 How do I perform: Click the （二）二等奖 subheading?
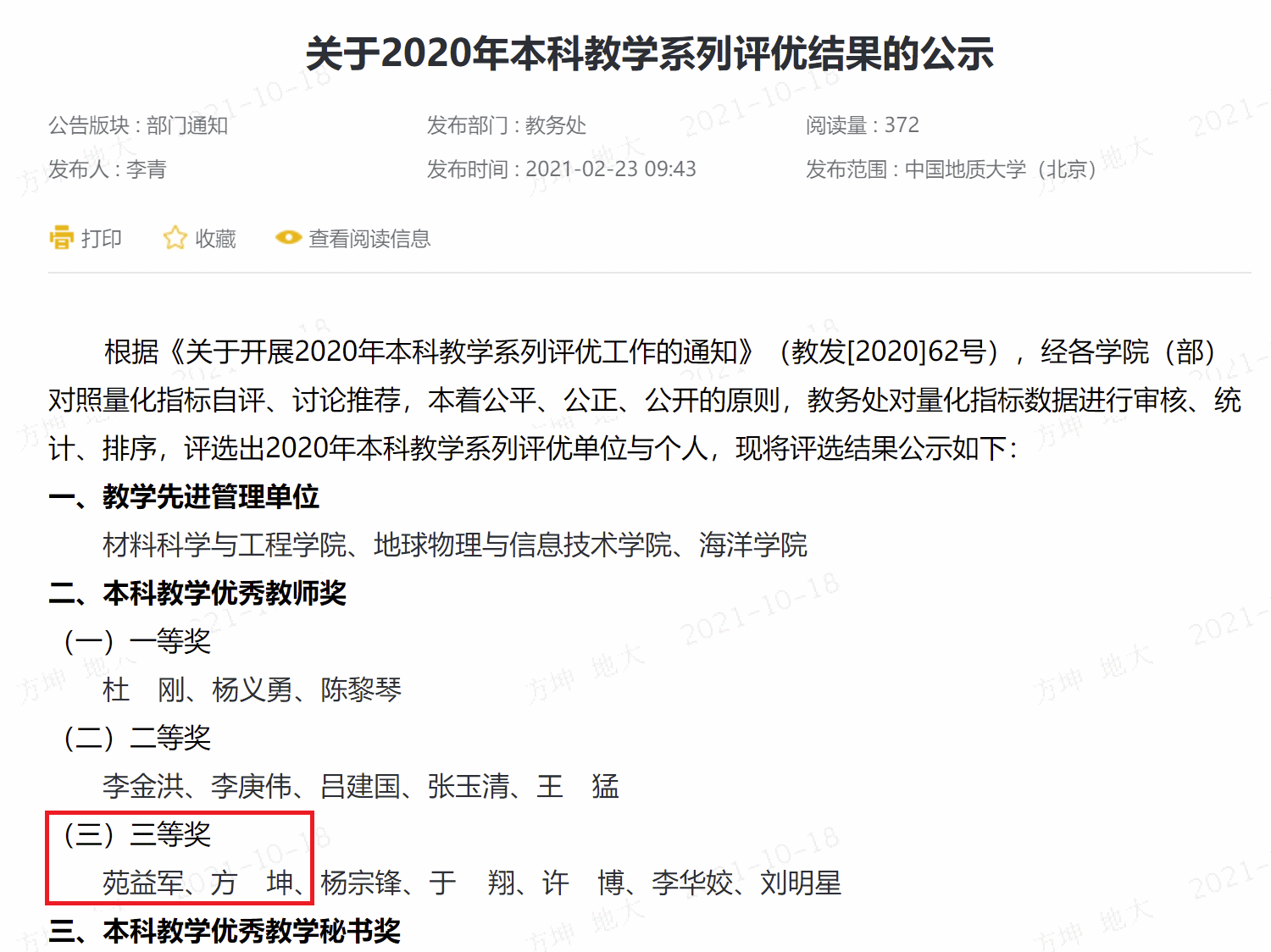click(137, 738)
